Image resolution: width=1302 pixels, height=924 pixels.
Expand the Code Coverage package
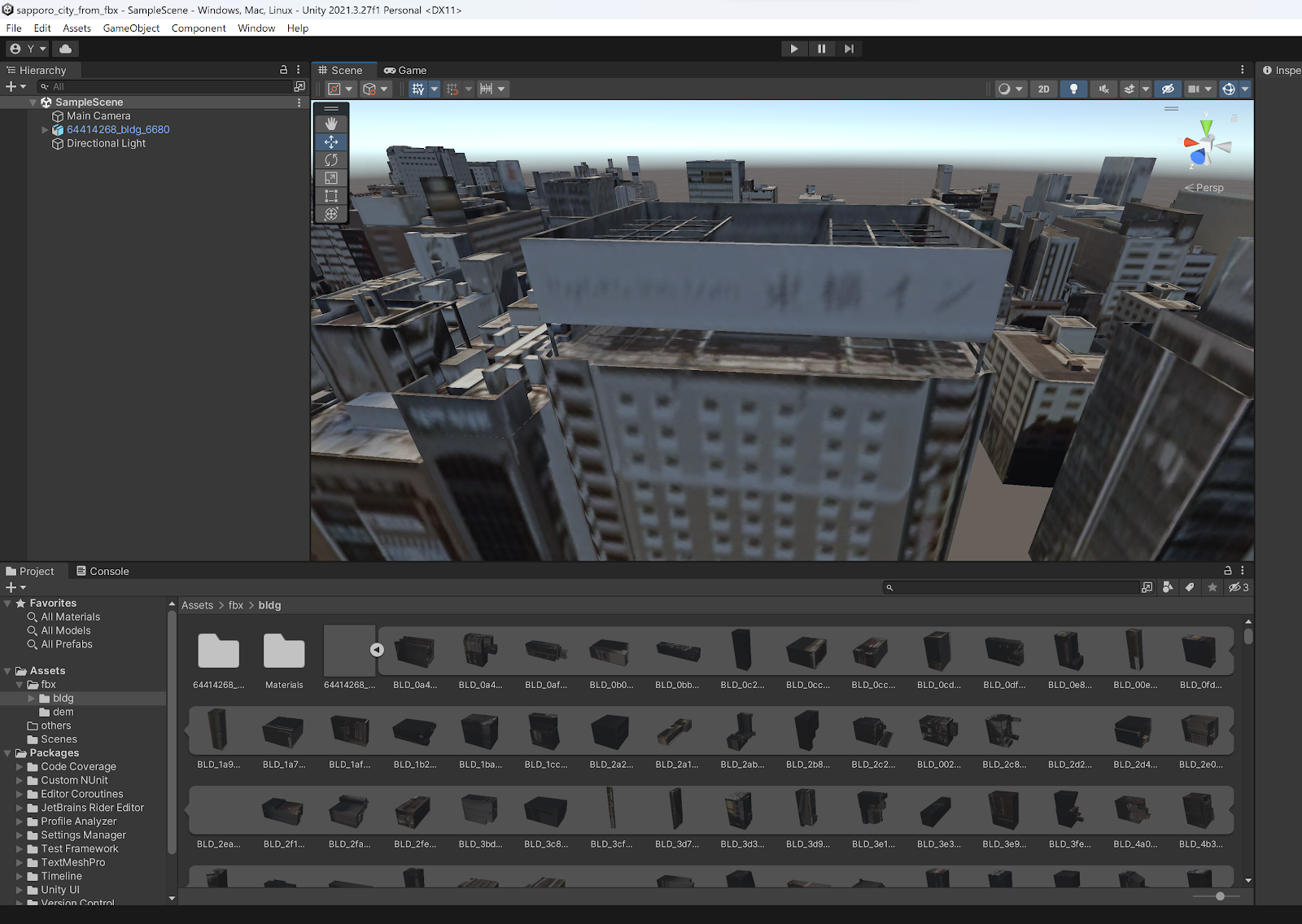coord(20,767)
